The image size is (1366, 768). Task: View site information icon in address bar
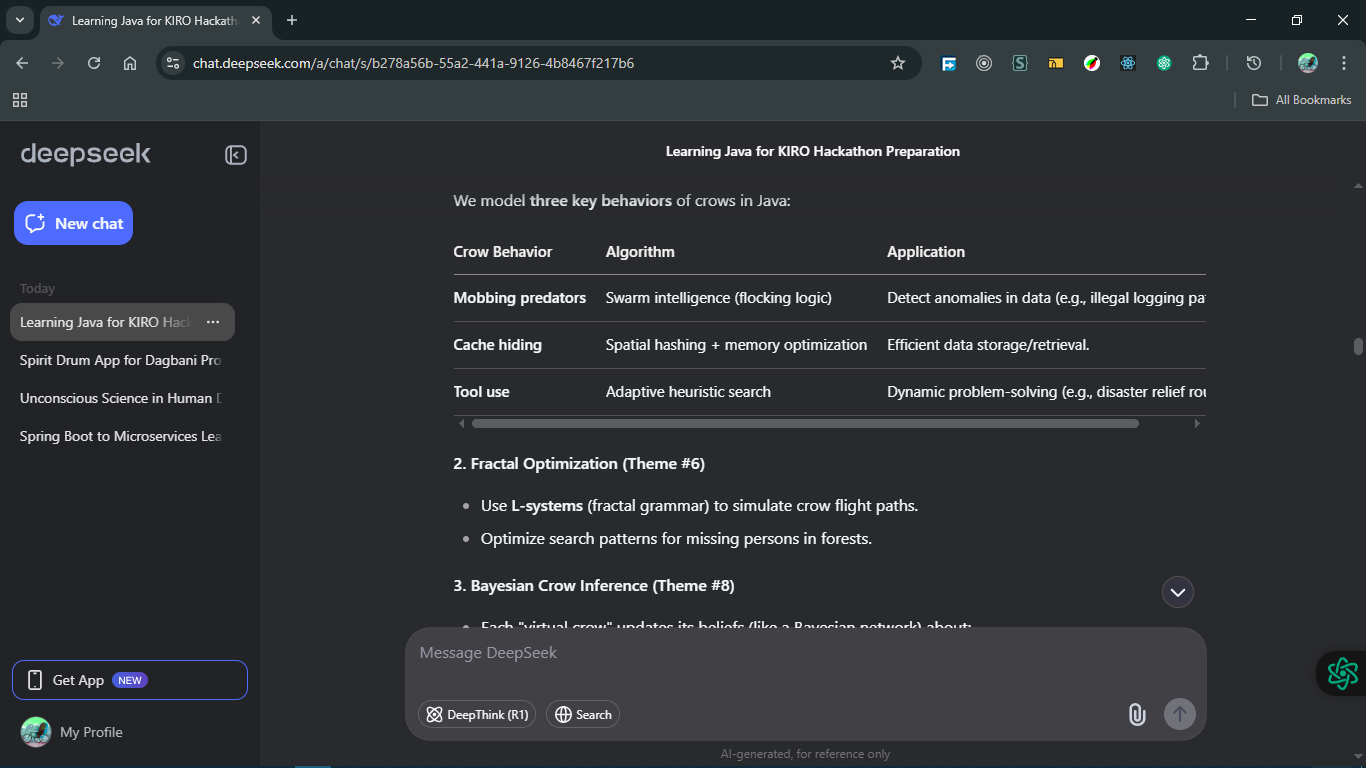173,63
